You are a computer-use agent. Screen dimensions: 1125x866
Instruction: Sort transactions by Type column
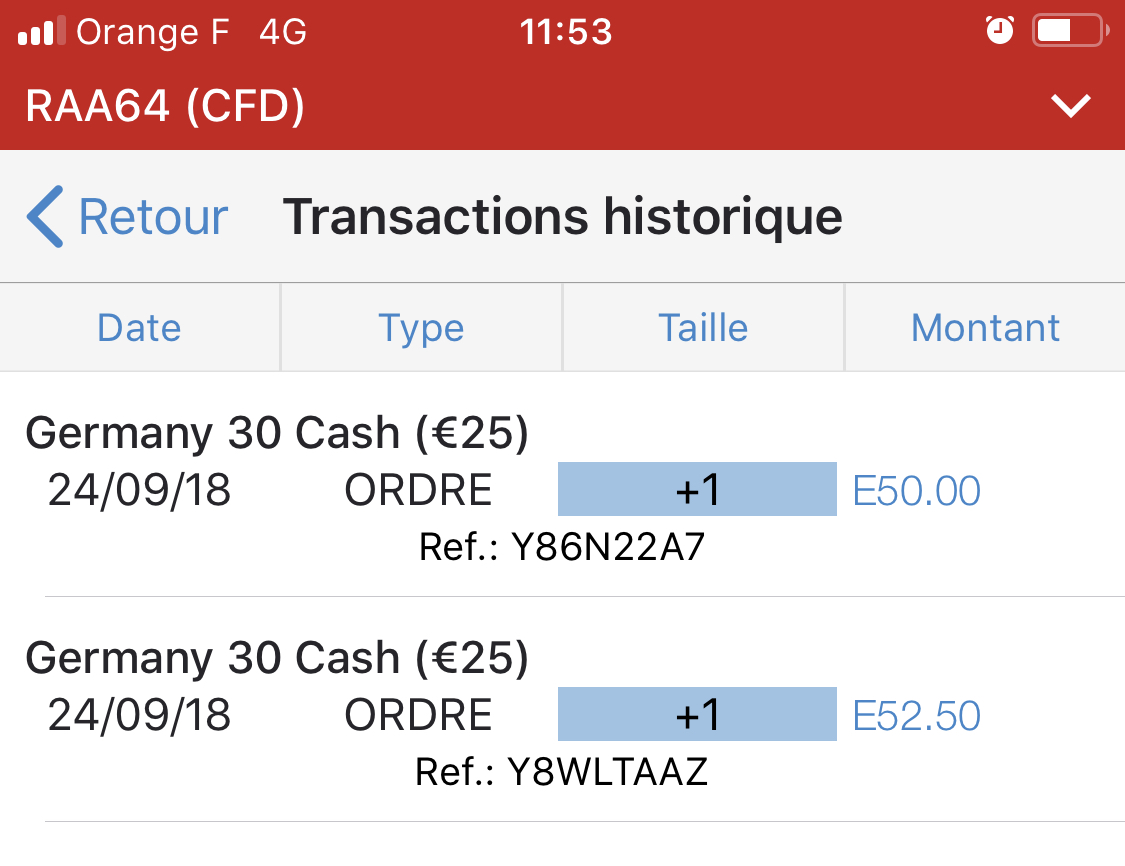click(x=421, y=328)
